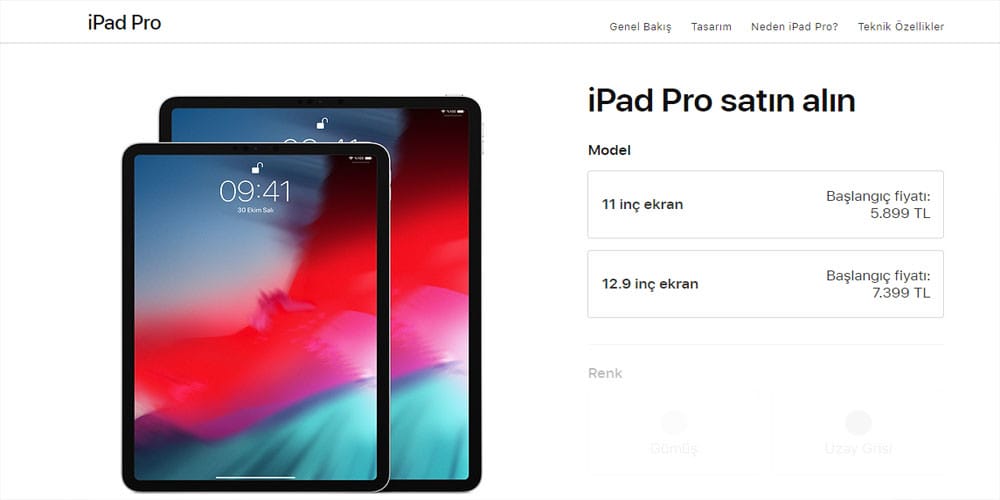Click the padlock icon on the rear iPad
The height and width of the screenshot is (500, 1000).
coord(323,123)
